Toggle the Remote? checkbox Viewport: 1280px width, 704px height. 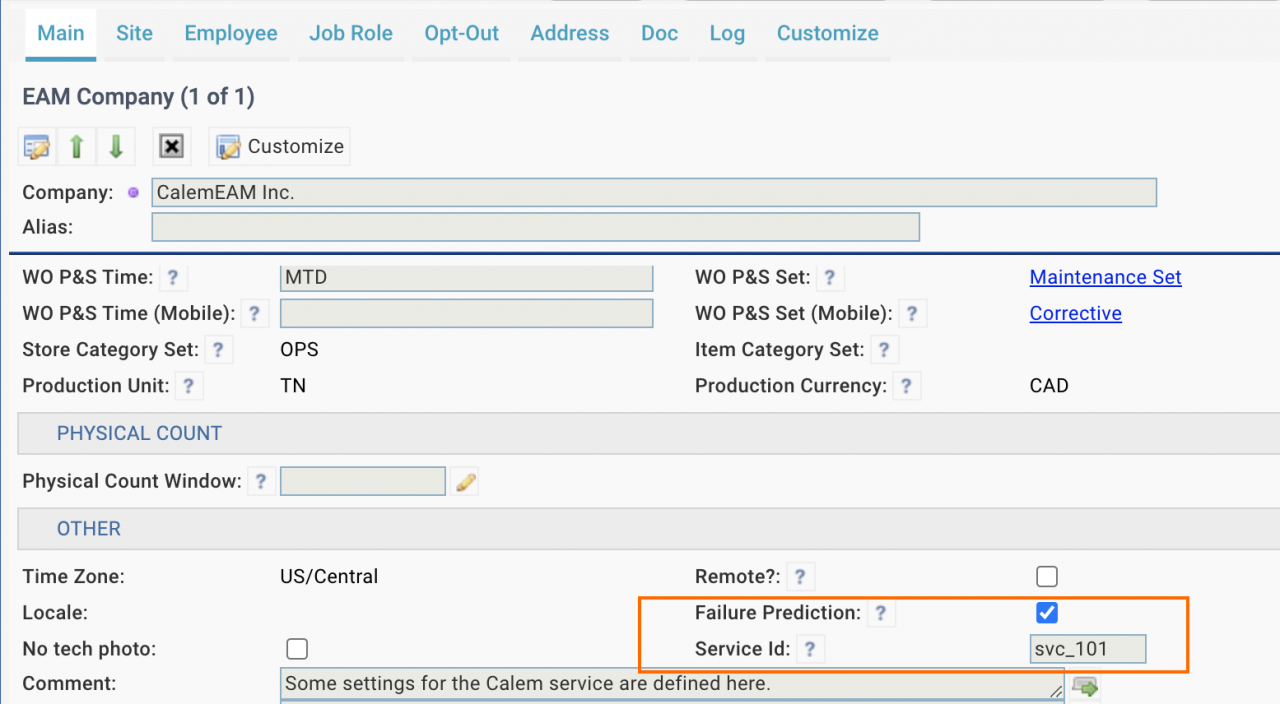1047,577
